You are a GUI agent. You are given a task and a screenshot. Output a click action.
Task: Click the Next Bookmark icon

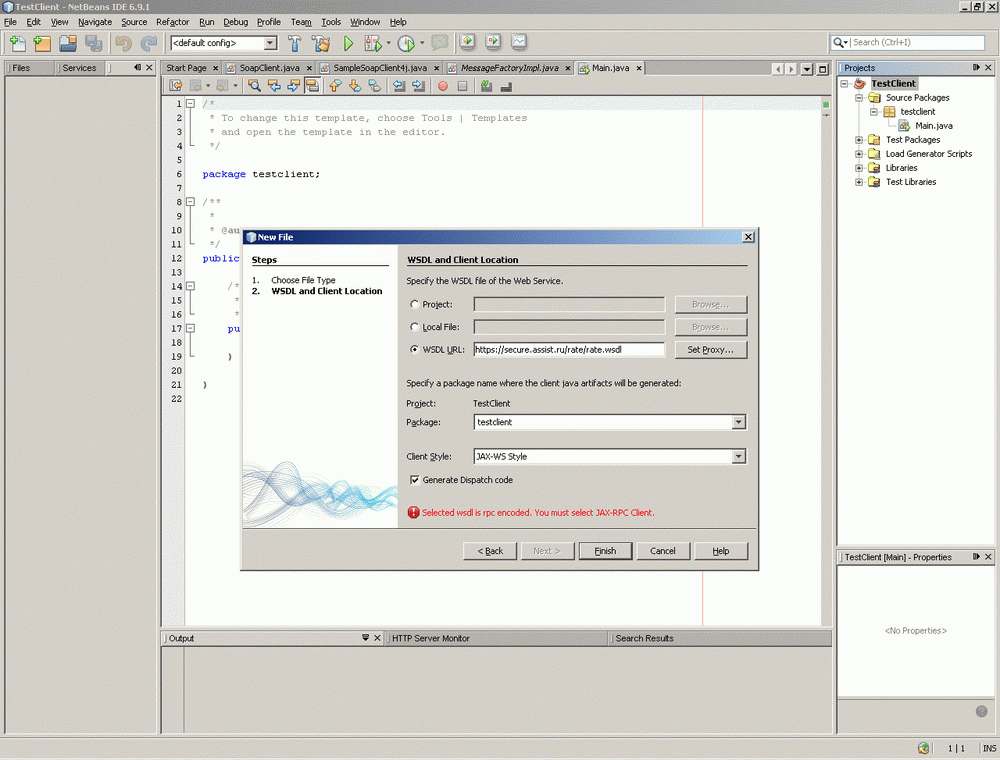tap(355, 85)
